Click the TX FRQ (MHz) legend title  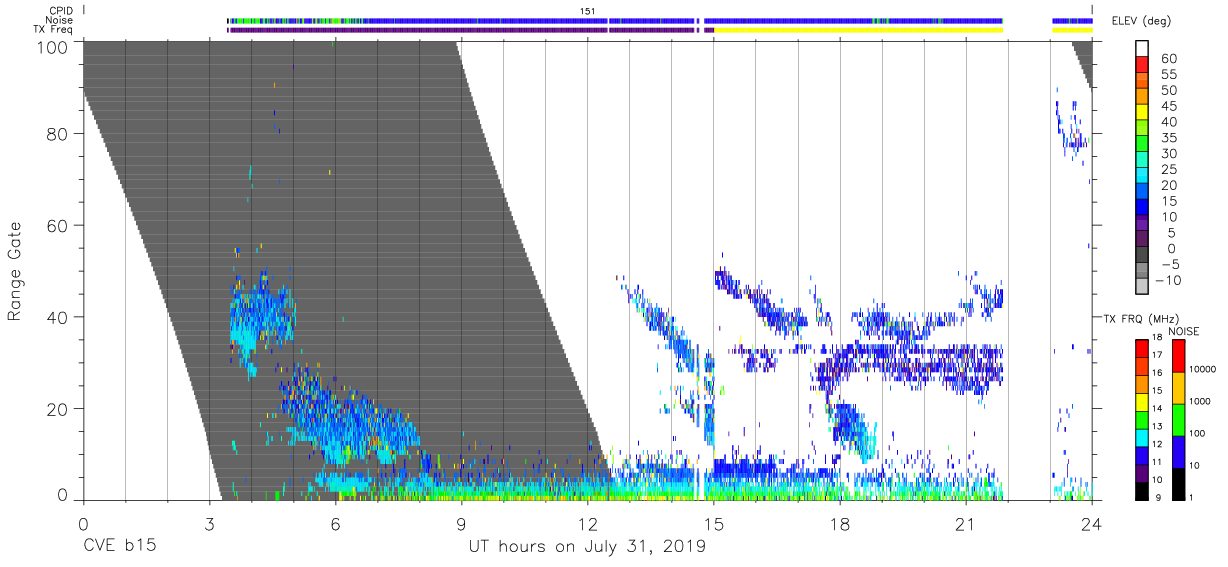pos(1140,319)
